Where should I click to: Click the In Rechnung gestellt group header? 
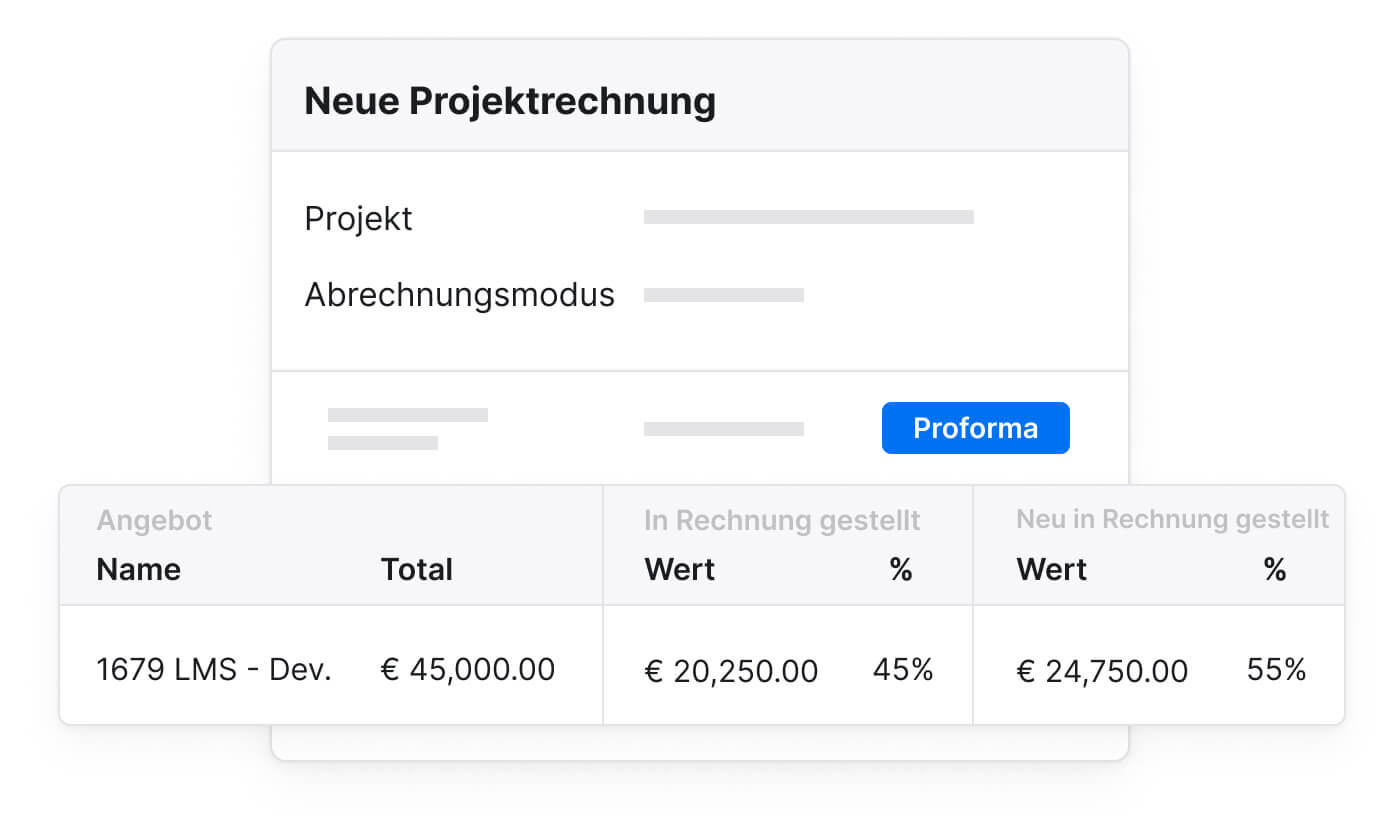click(782, 520)
